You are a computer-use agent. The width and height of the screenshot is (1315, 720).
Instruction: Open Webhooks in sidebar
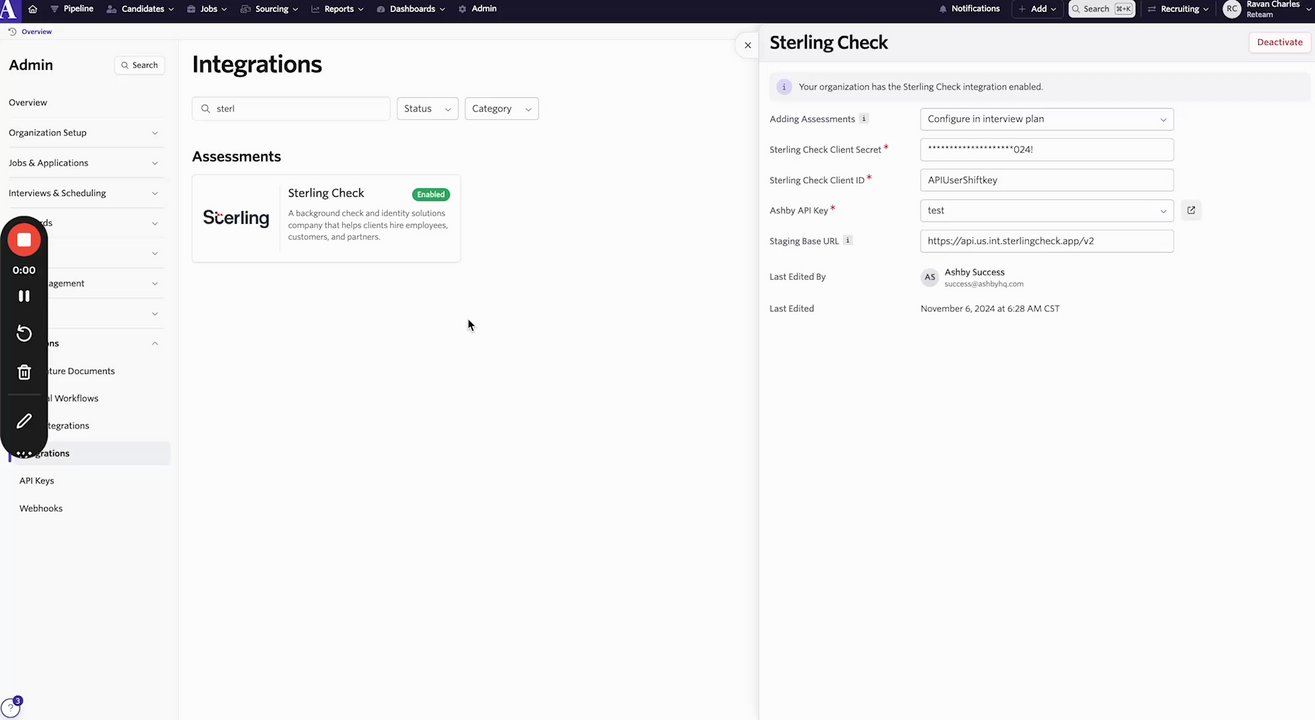coord(41,509)
